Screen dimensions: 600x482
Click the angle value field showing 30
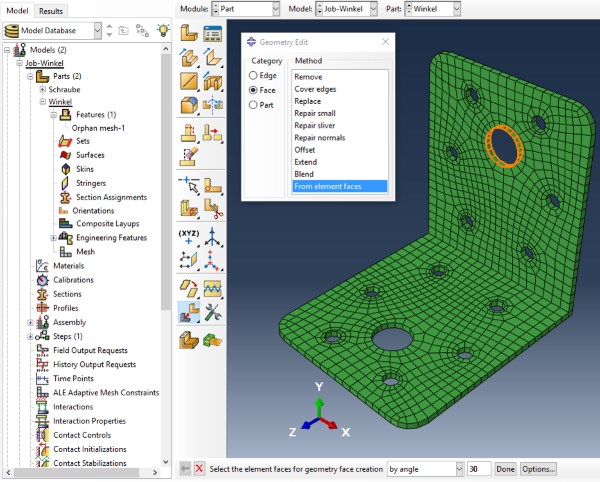479,469
